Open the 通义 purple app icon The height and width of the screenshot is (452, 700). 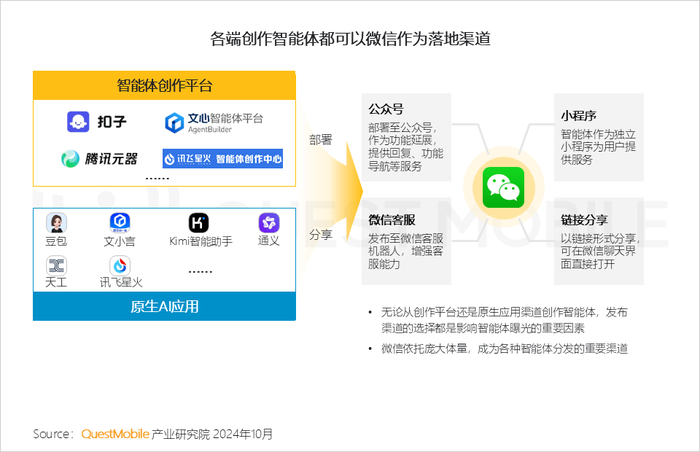[269, 223]
